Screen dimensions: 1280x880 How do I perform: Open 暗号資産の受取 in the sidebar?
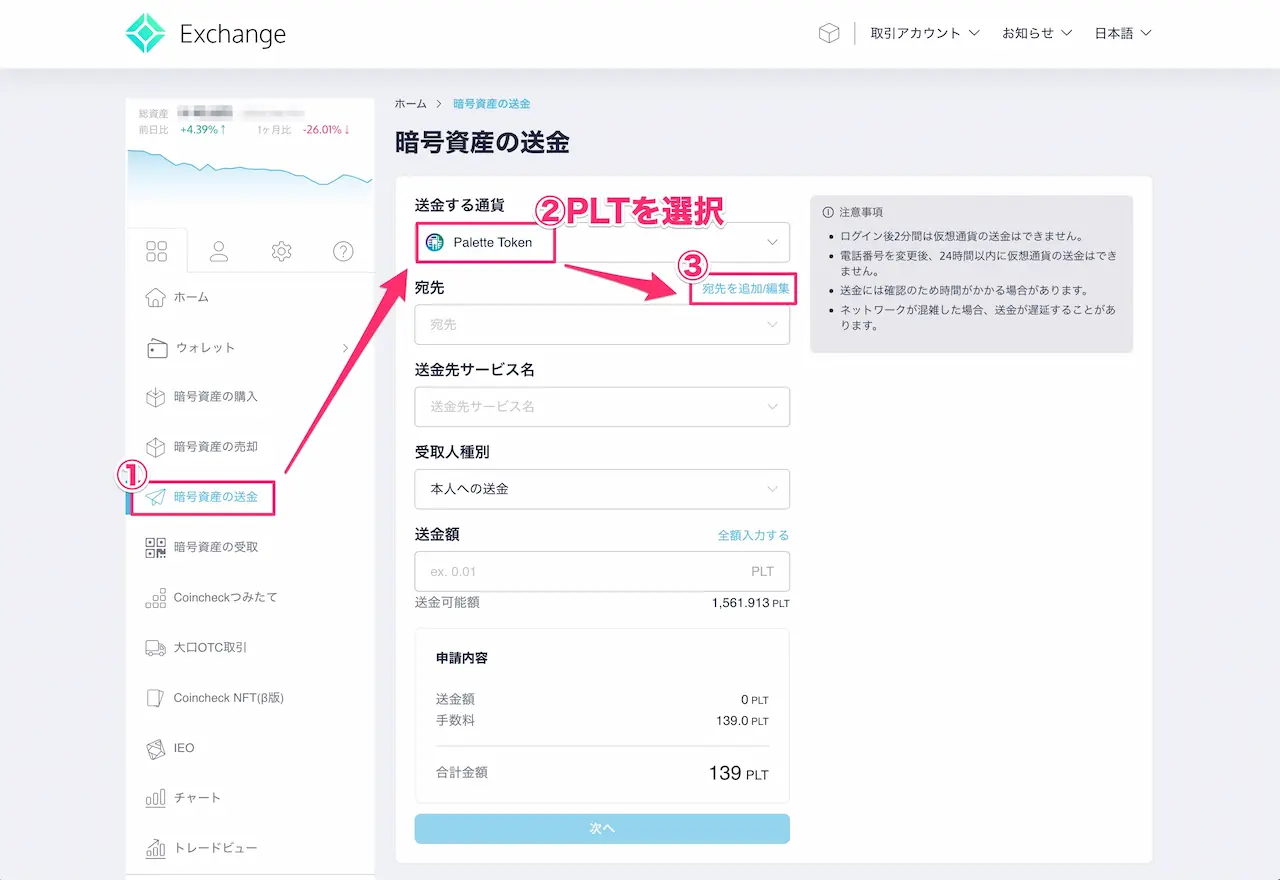[216, 547]
